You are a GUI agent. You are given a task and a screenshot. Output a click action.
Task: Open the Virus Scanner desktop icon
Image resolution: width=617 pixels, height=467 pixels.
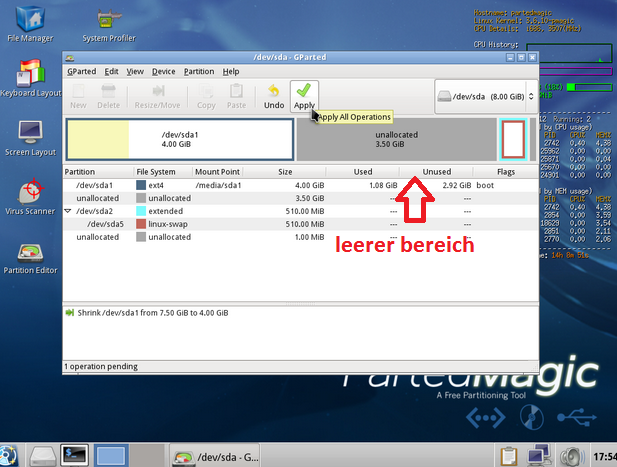[30, 197]
